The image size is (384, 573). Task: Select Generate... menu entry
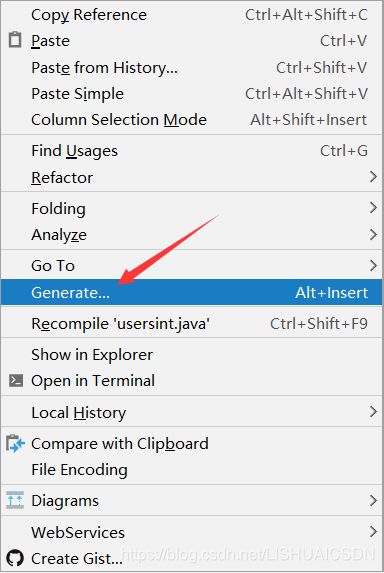click(191, 292)
